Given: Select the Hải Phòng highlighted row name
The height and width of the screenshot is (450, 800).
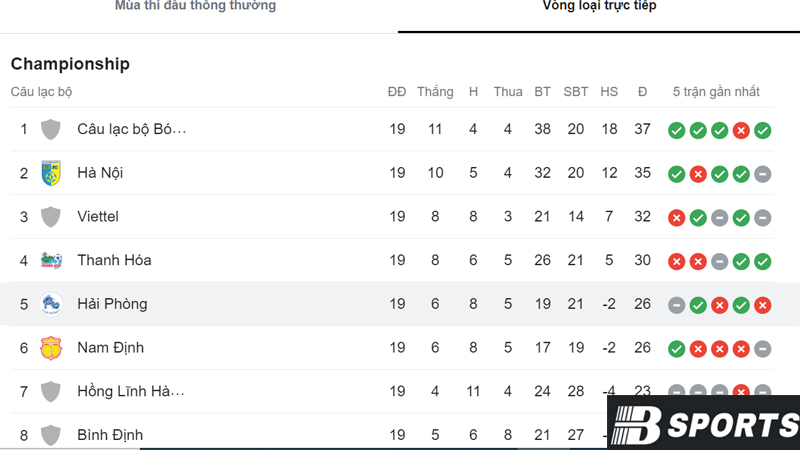Looking at the screenshot, I should click(112, 304).
